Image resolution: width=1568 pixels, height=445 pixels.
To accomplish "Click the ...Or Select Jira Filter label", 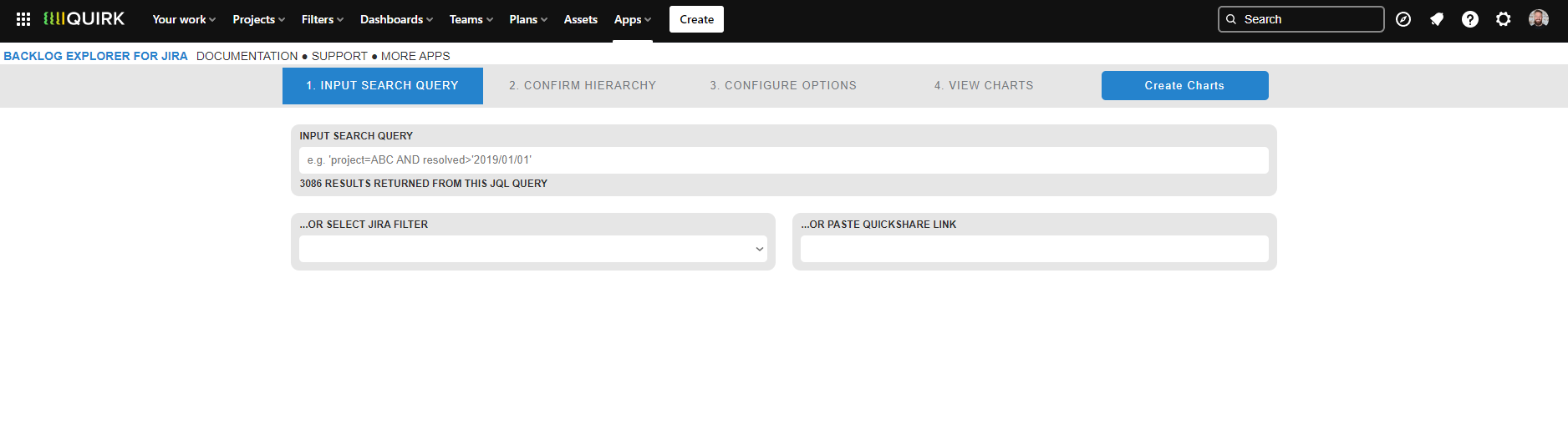I will pos(364,225).
